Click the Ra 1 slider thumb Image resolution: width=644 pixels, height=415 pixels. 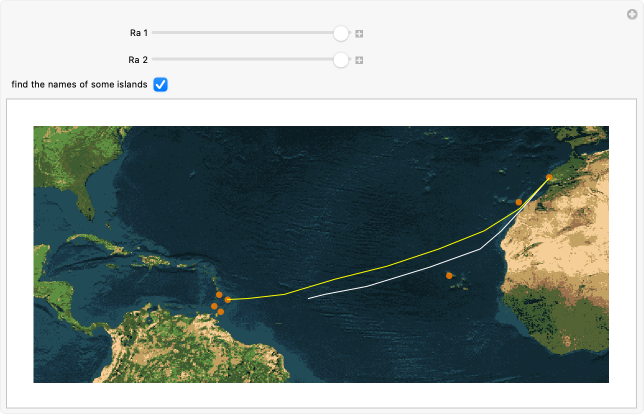pos(341,33)
